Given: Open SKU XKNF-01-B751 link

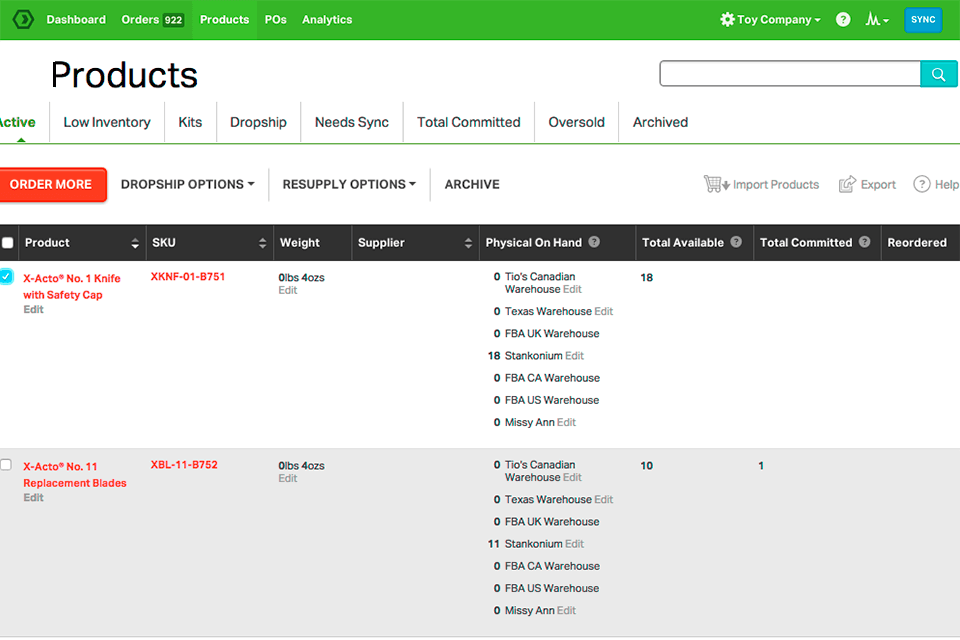Looking at the screenshot, I should [x=187, y=277].
